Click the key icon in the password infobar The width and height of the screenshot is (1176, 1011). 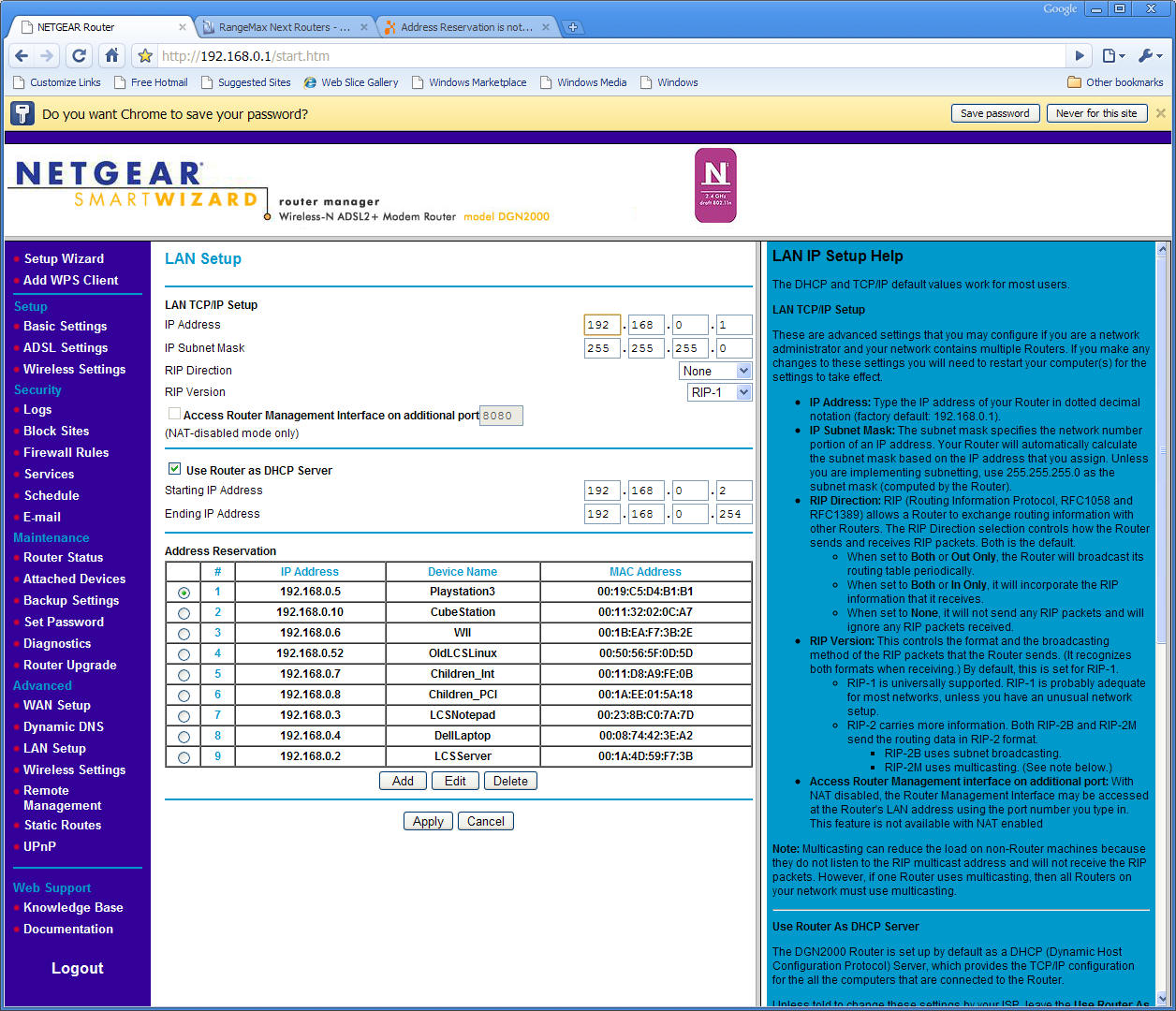[21, 112]
